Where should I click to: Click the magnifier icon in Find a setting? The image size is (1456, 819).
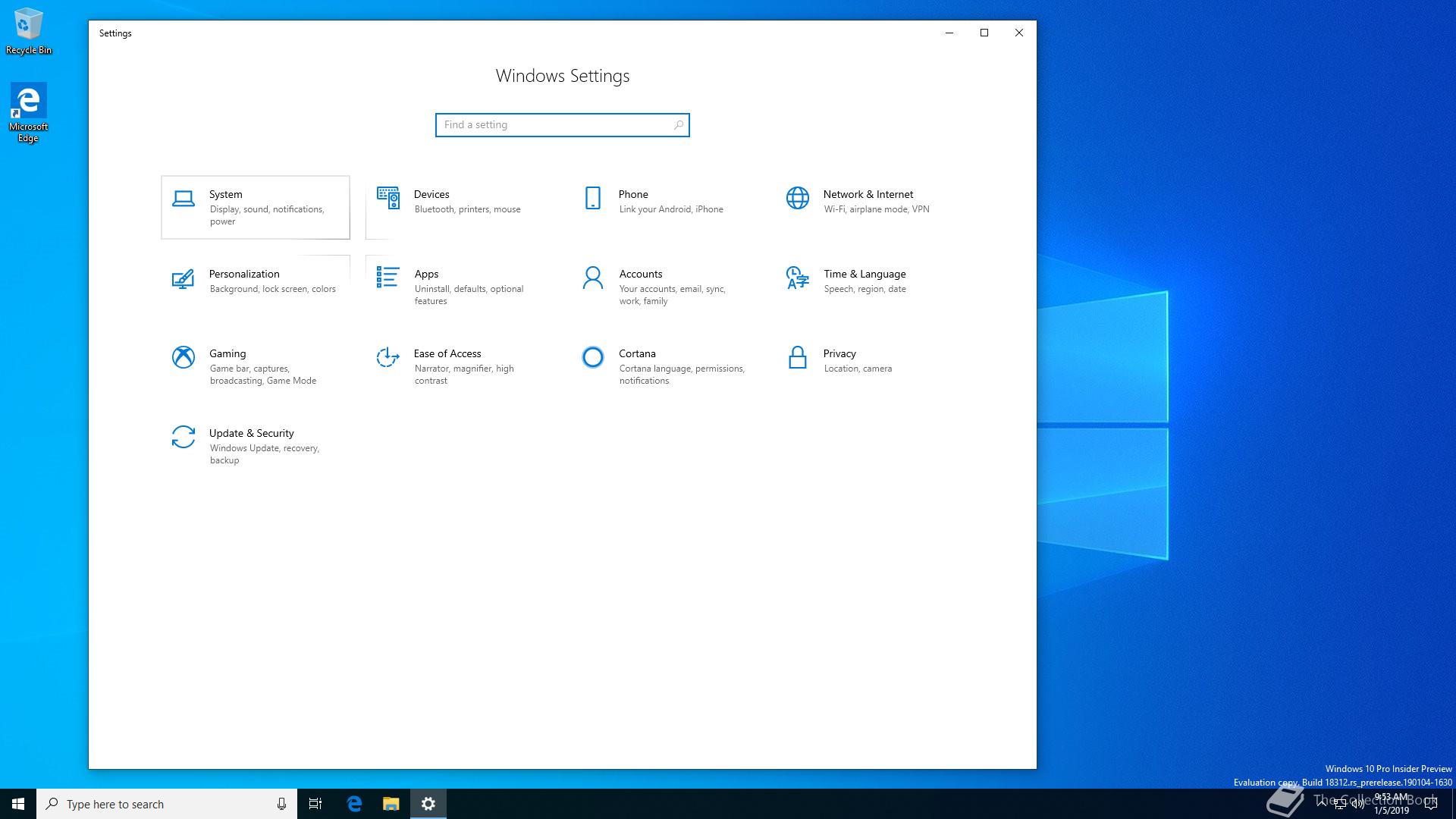[x=678, y=125]
